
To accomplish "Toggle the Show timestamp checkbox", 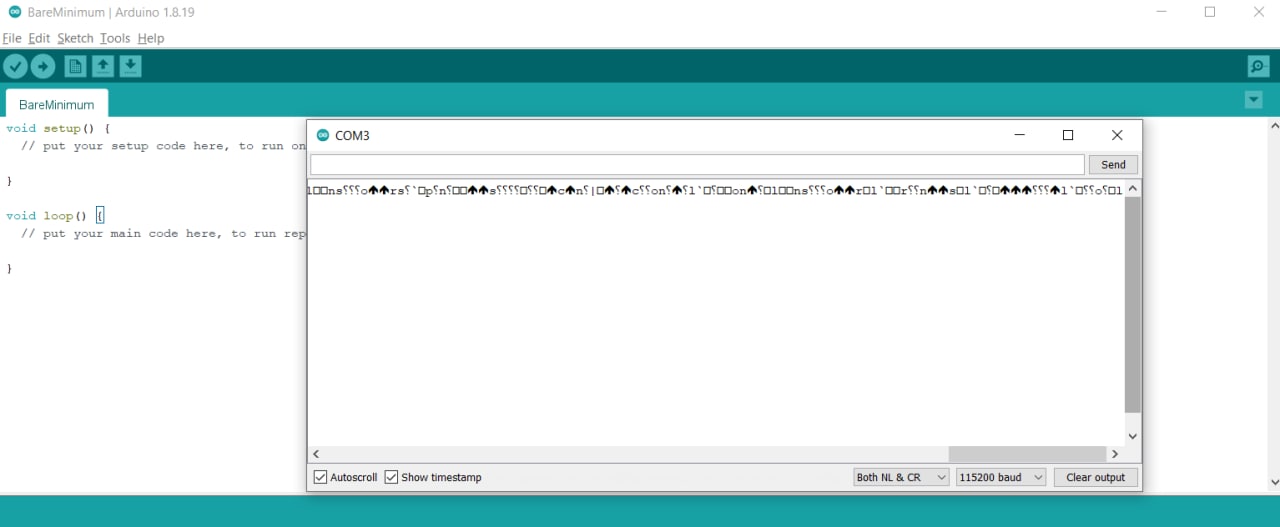I will (x=391, y=477).
